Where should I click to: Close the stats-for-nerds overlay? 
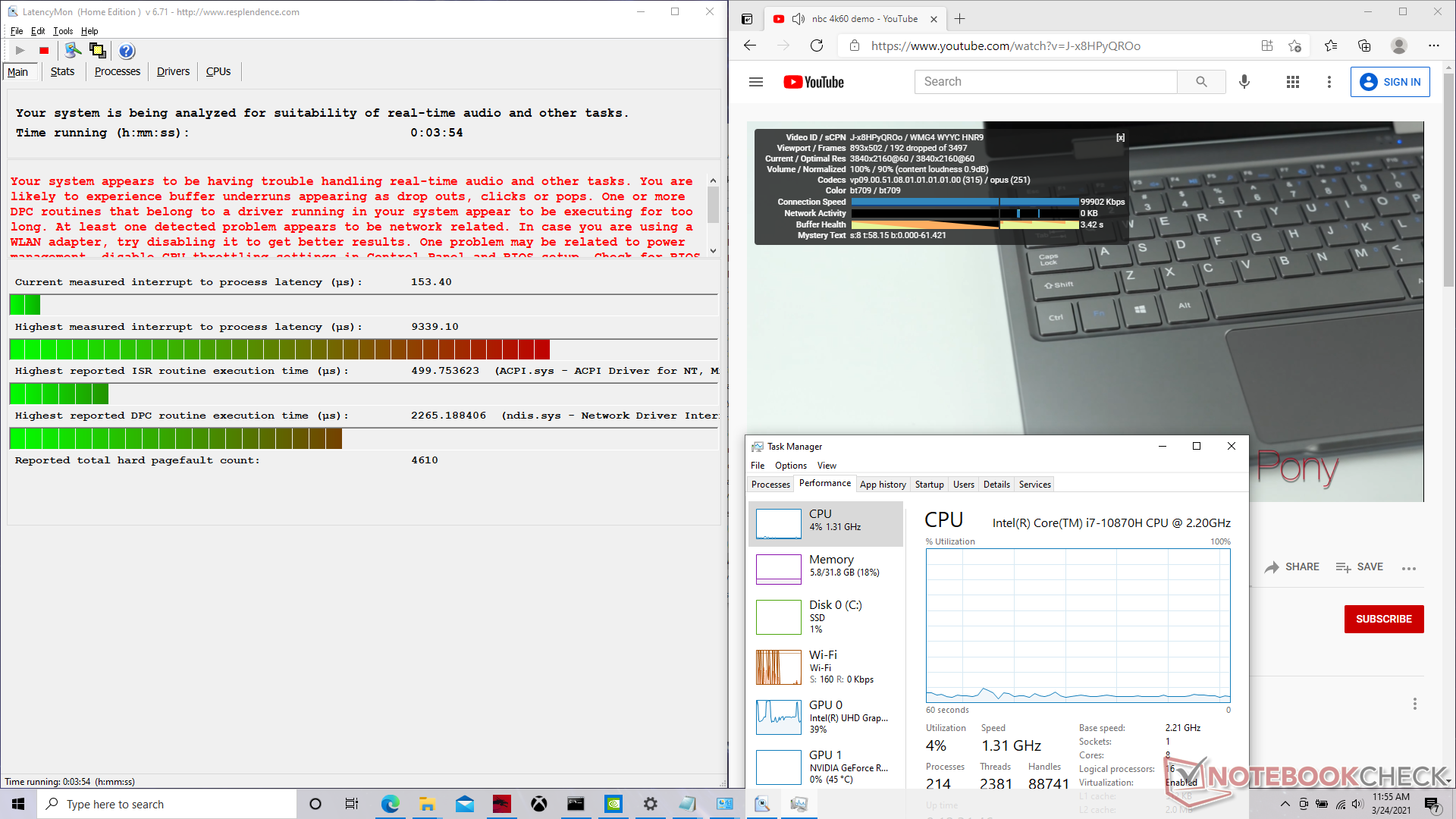pos(1120,137)
